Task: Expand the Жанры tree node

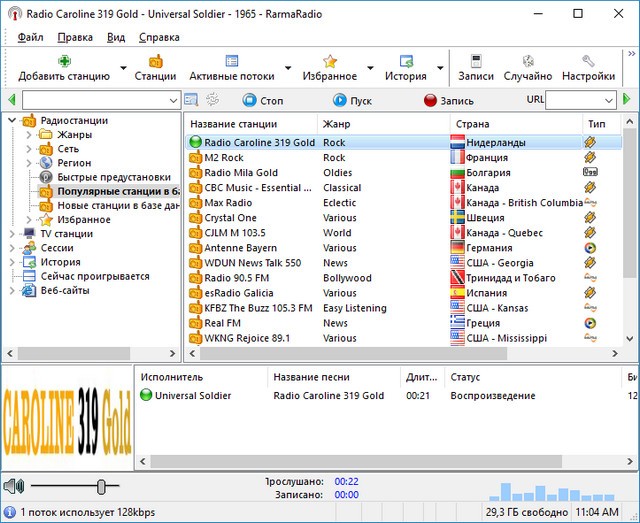Action: point(30,135)
